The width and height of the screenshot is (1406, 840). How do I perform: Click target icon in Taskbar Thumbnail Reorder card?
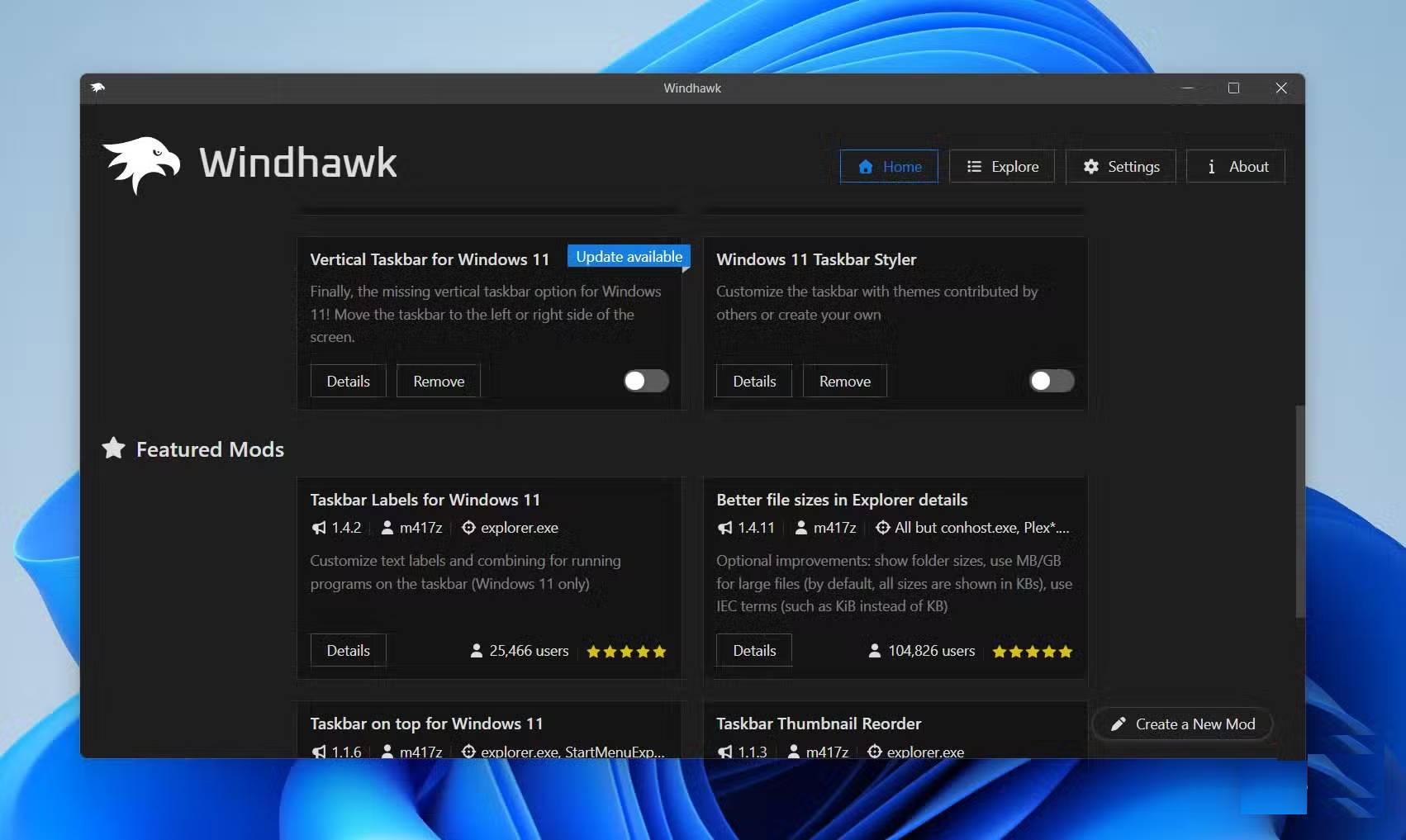875,752
